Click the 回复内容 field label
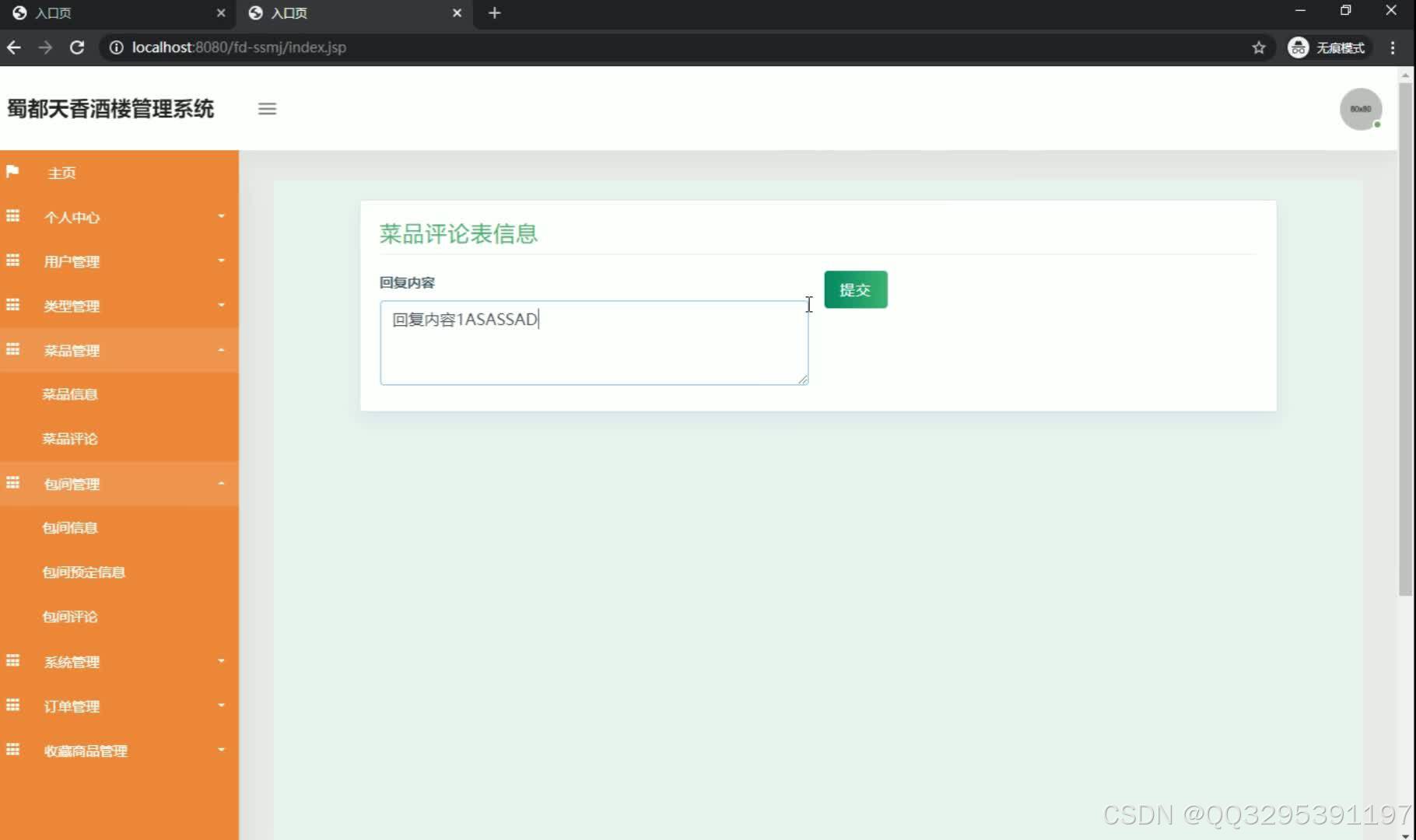Image resolution: width=1416 pixels, height=840 pixels. (407, 282)
